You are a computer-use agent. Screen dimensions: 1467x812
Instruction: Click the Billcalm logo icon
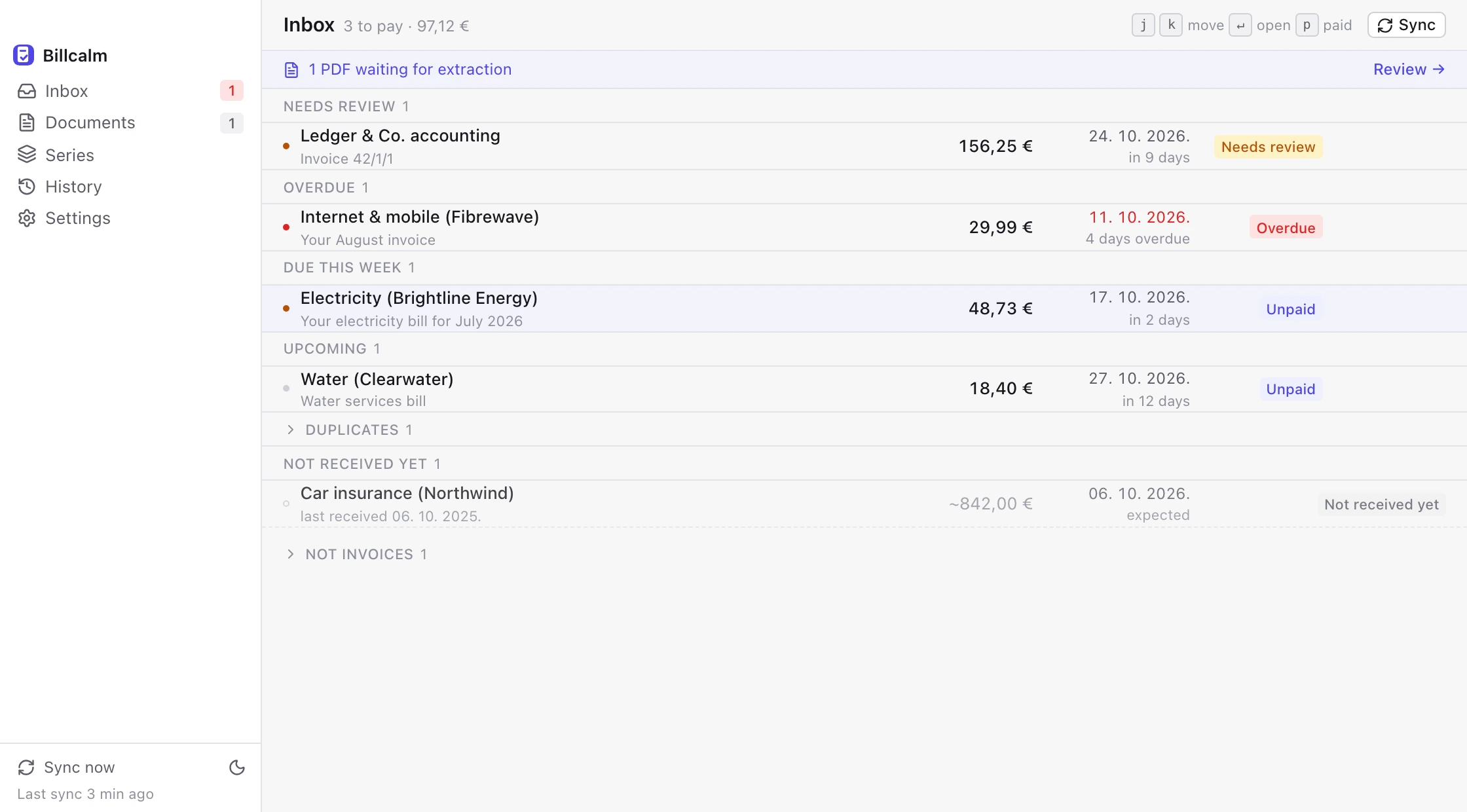click(x=24, y=55)
